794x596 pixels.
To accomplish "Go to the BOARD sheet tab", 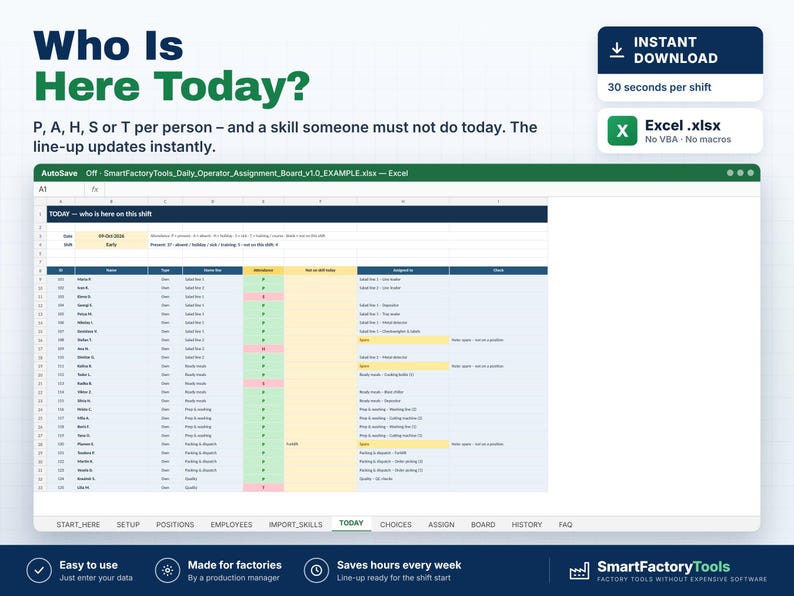I will coord(483,525).
